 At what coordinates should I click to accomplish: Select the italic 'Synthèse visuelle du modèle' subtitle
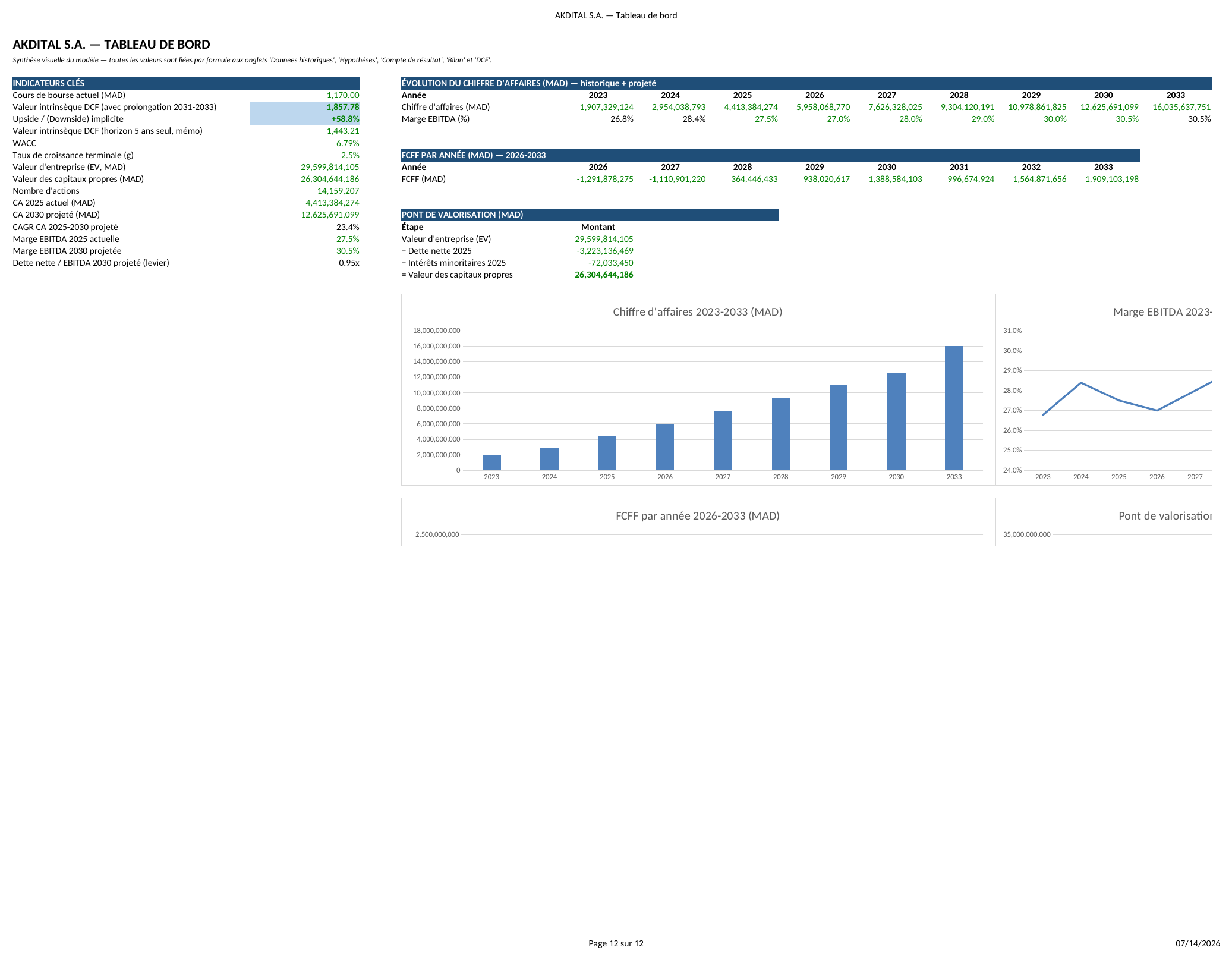click(x=252, y=60)
